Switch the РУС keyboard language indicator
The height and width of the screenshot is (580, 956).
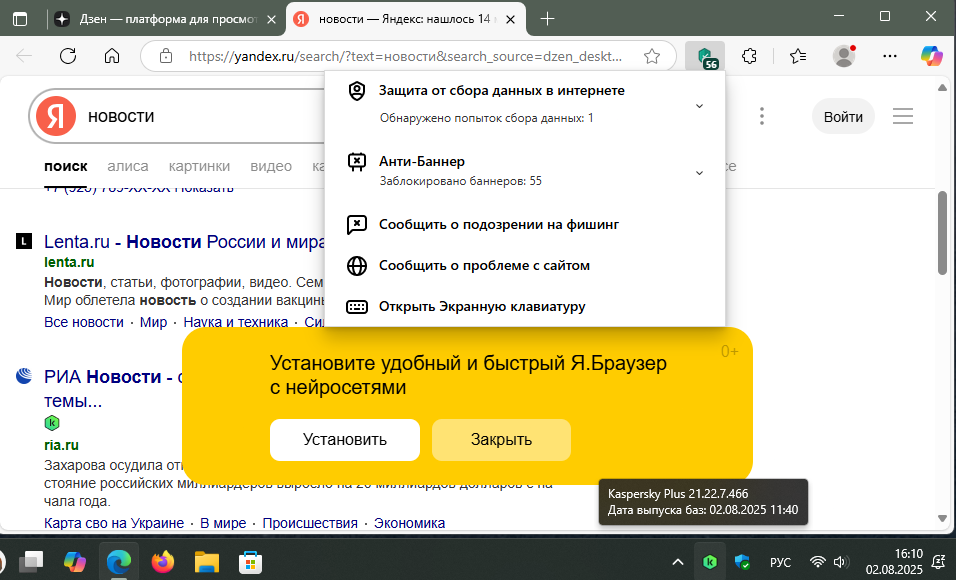(x=780, y=562)
